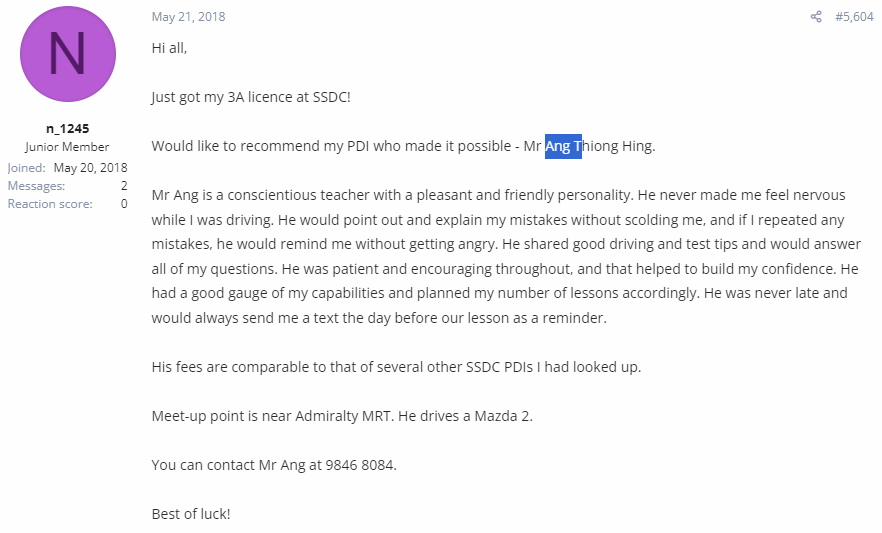This screenshot has width=882, height=533.
Task: Click the word 'conscientious' in the review
Action: tap(272, 195)
